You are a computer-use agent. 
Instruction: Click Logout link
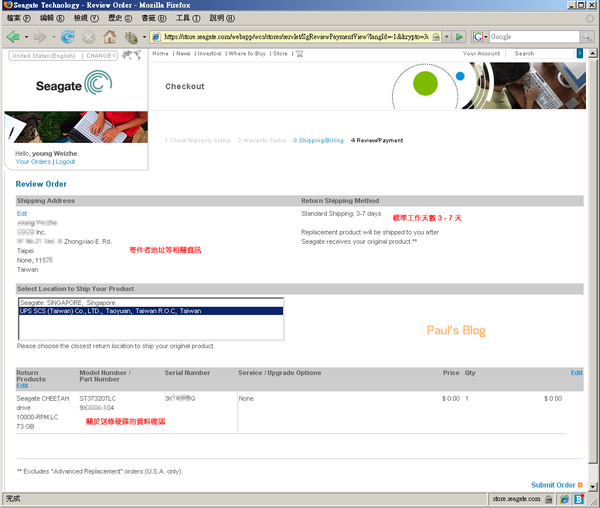coord(65,162)
